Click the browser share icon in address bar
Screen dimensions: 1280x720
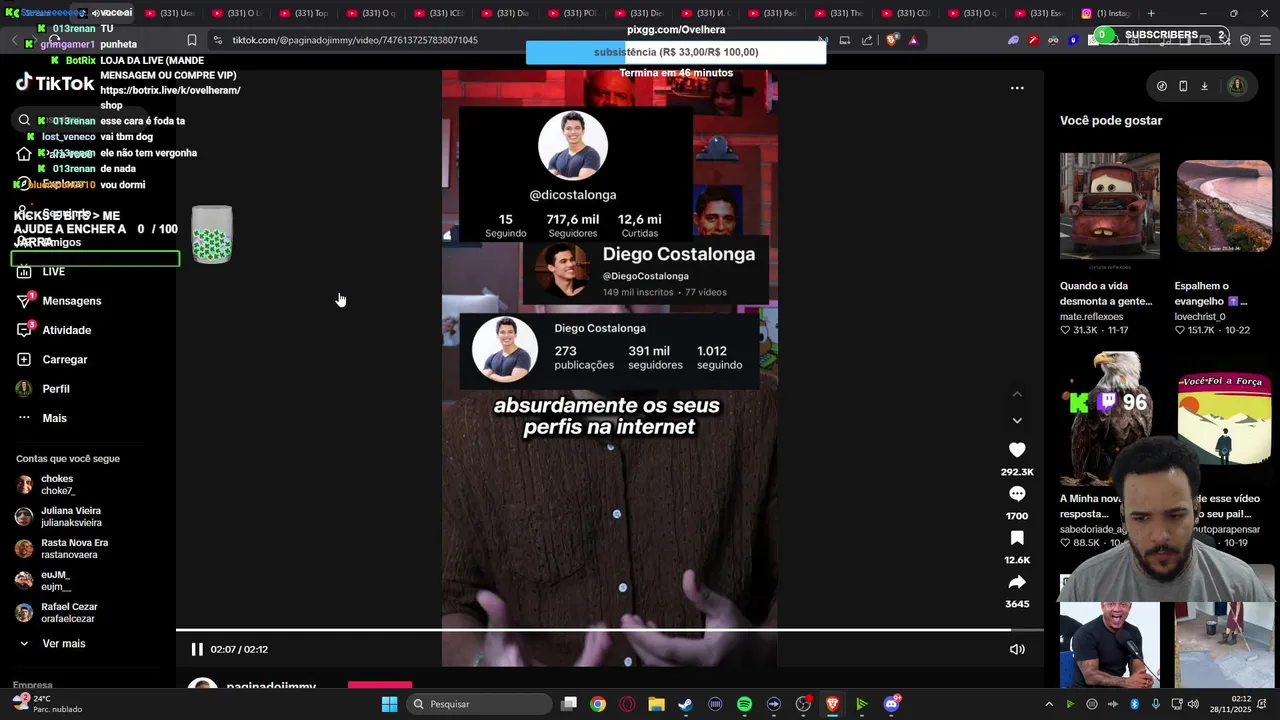click(867, 40)
